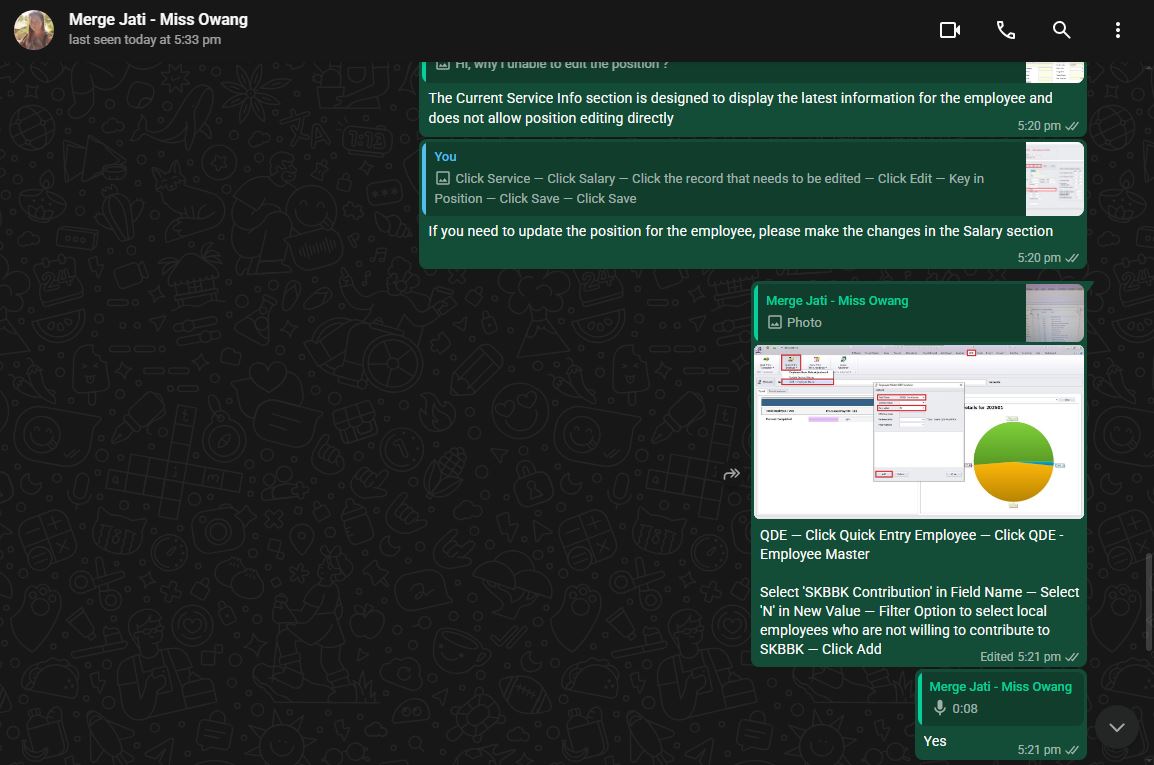This screenshot has height=765, width=1154.
Task: Open the thumbnail in the quoted Click Service reply
Action: pos(1055,179)
